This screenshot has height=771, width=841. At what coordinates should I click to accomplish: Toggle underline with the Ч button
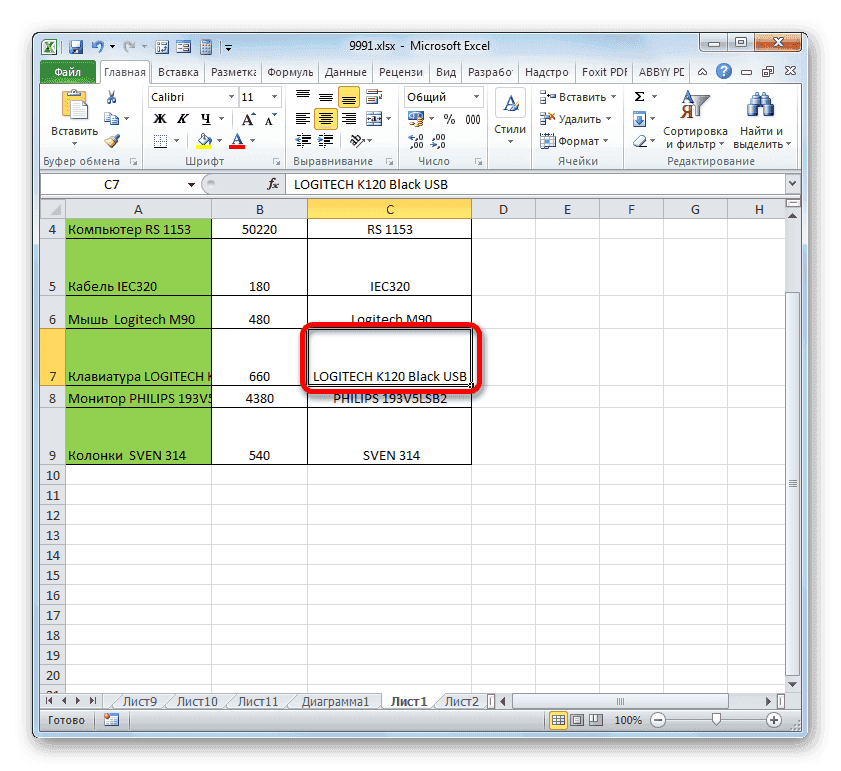(x=205, y=119)
